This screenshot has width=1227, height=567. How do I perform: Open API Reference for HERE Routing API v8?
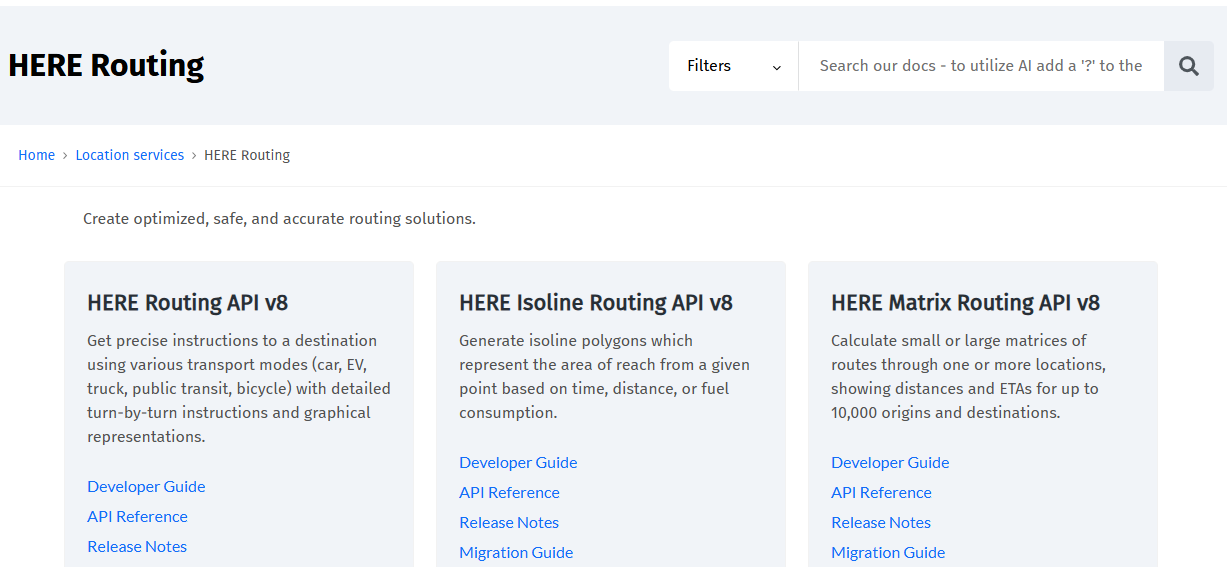click(x=137, y=517)
